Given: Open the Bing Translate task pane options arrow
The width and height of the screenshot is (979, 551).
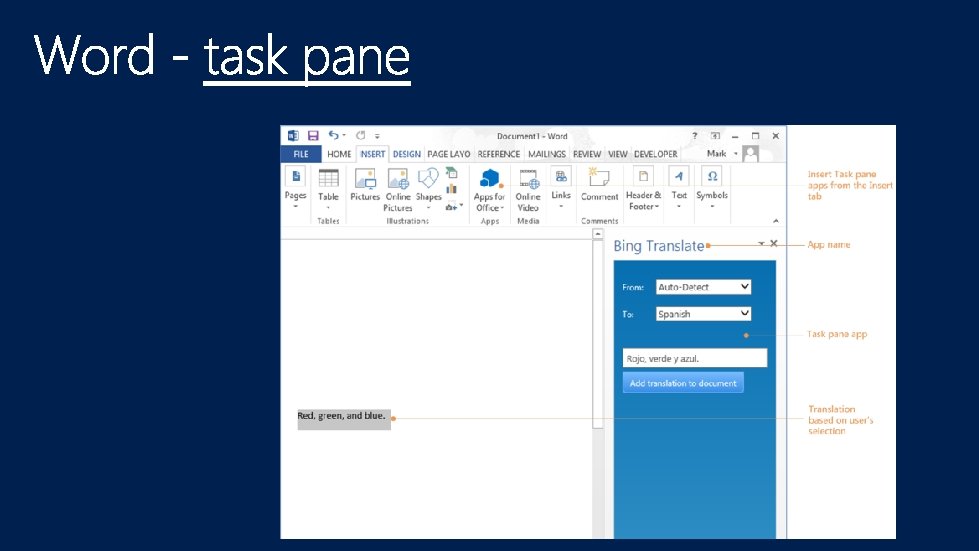Looking at the screenshot, I should [761, 244].
